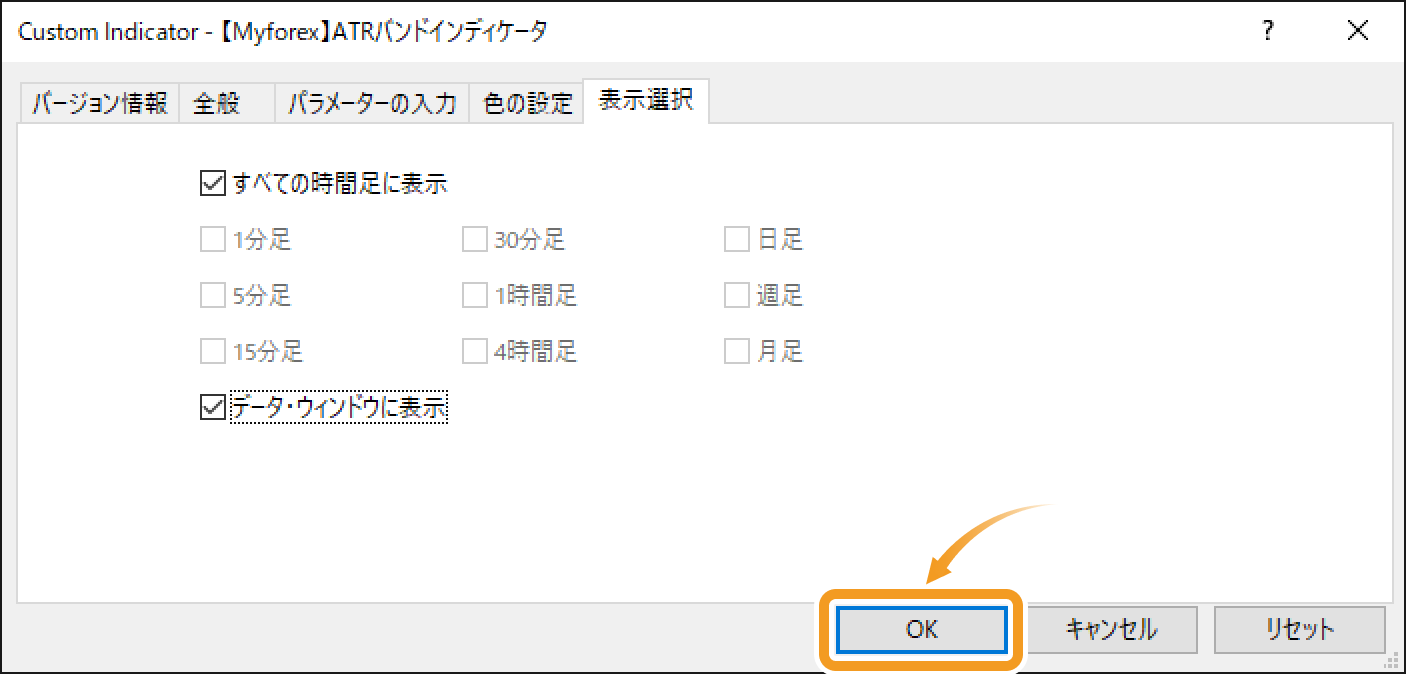The image size is (1406, 674).
Task: Select the 表示選択 tab
Action: click(x=645, y=100)
